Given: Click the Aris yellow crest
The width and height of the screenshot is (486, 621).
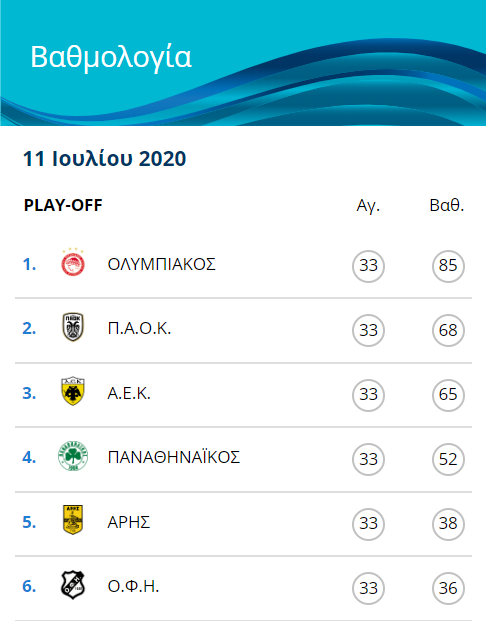Looking at the screenshot, I should [73, 520].
